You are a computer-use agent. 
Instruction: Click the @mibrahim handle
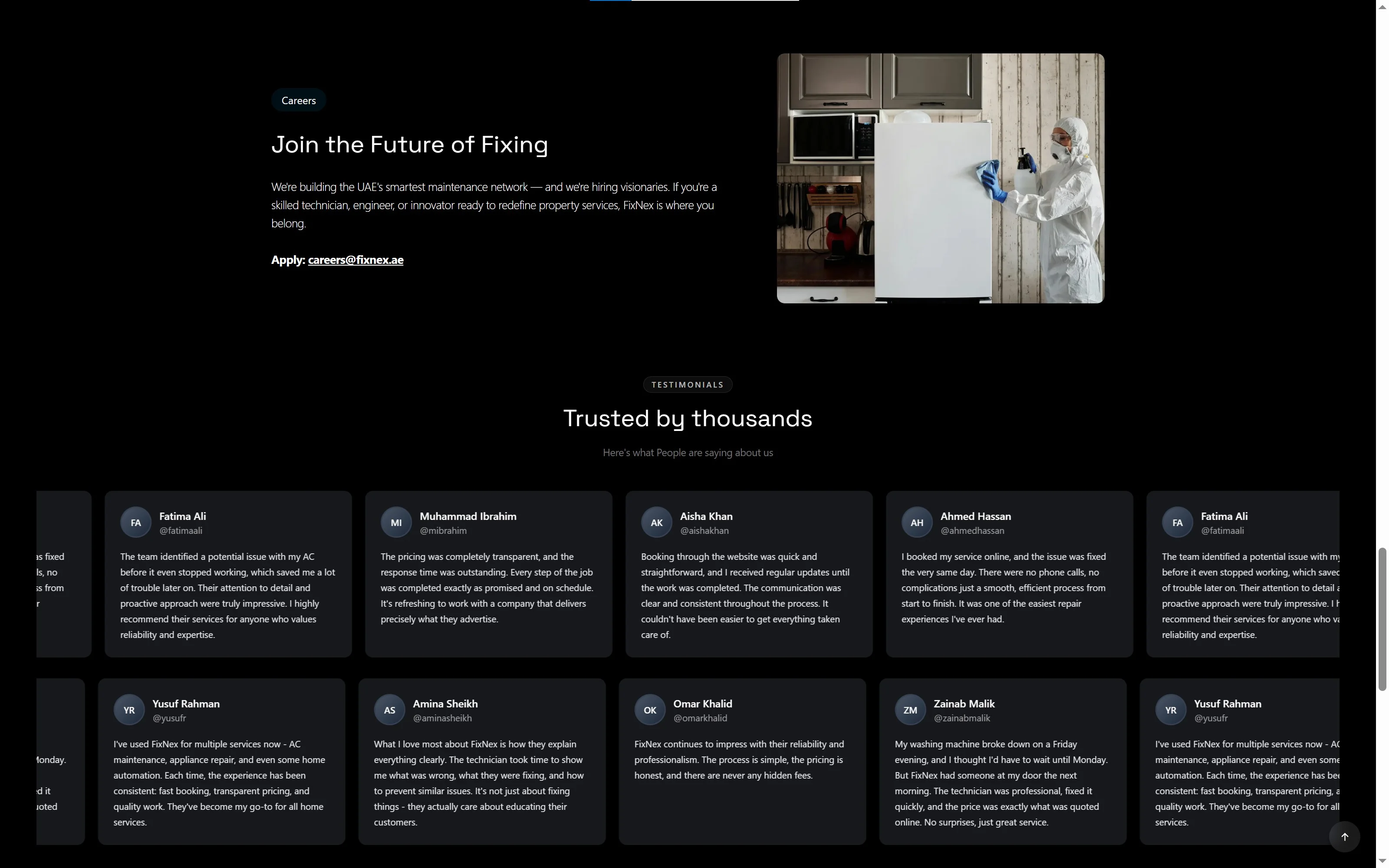(x=443, y=530)
